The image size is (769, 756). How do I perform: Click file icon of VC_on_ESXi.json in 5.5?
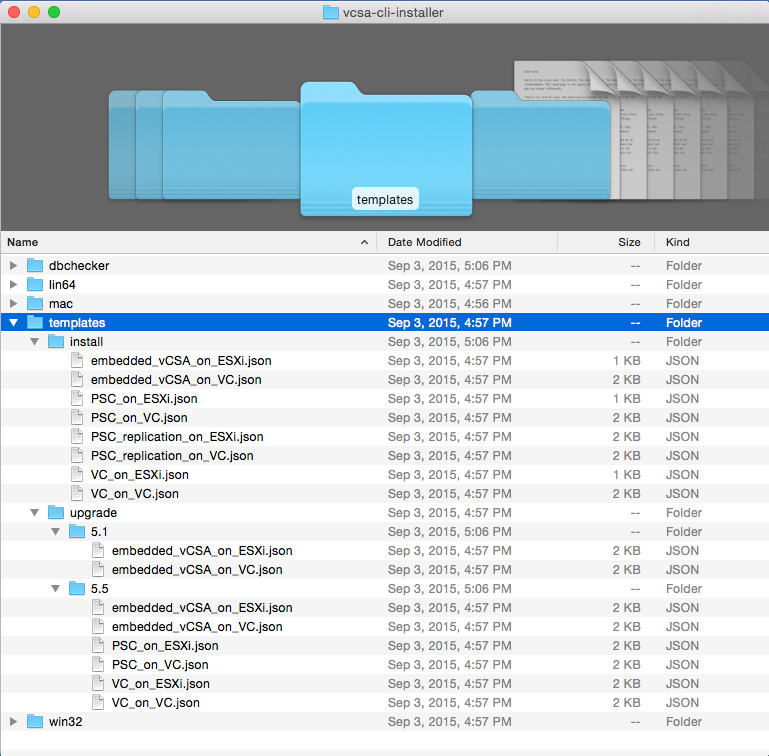click(x=98, y=684)
